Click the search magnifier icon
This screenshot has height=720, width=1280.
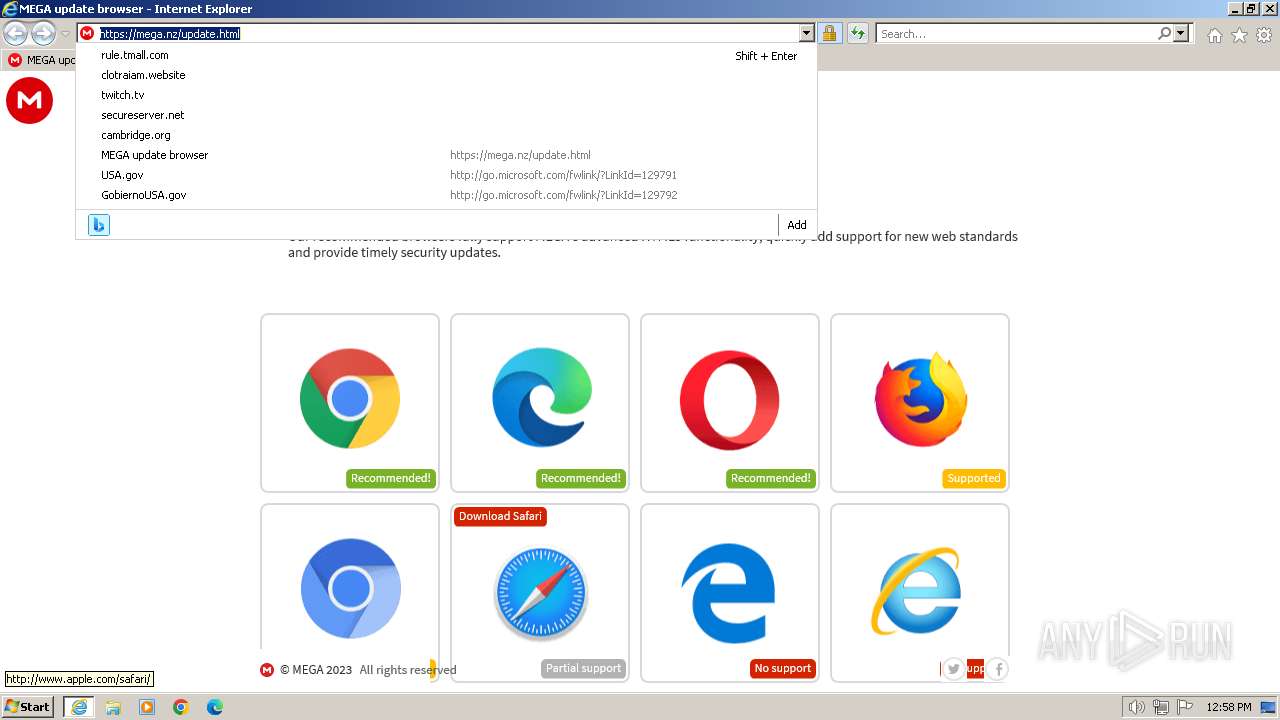1164,34
